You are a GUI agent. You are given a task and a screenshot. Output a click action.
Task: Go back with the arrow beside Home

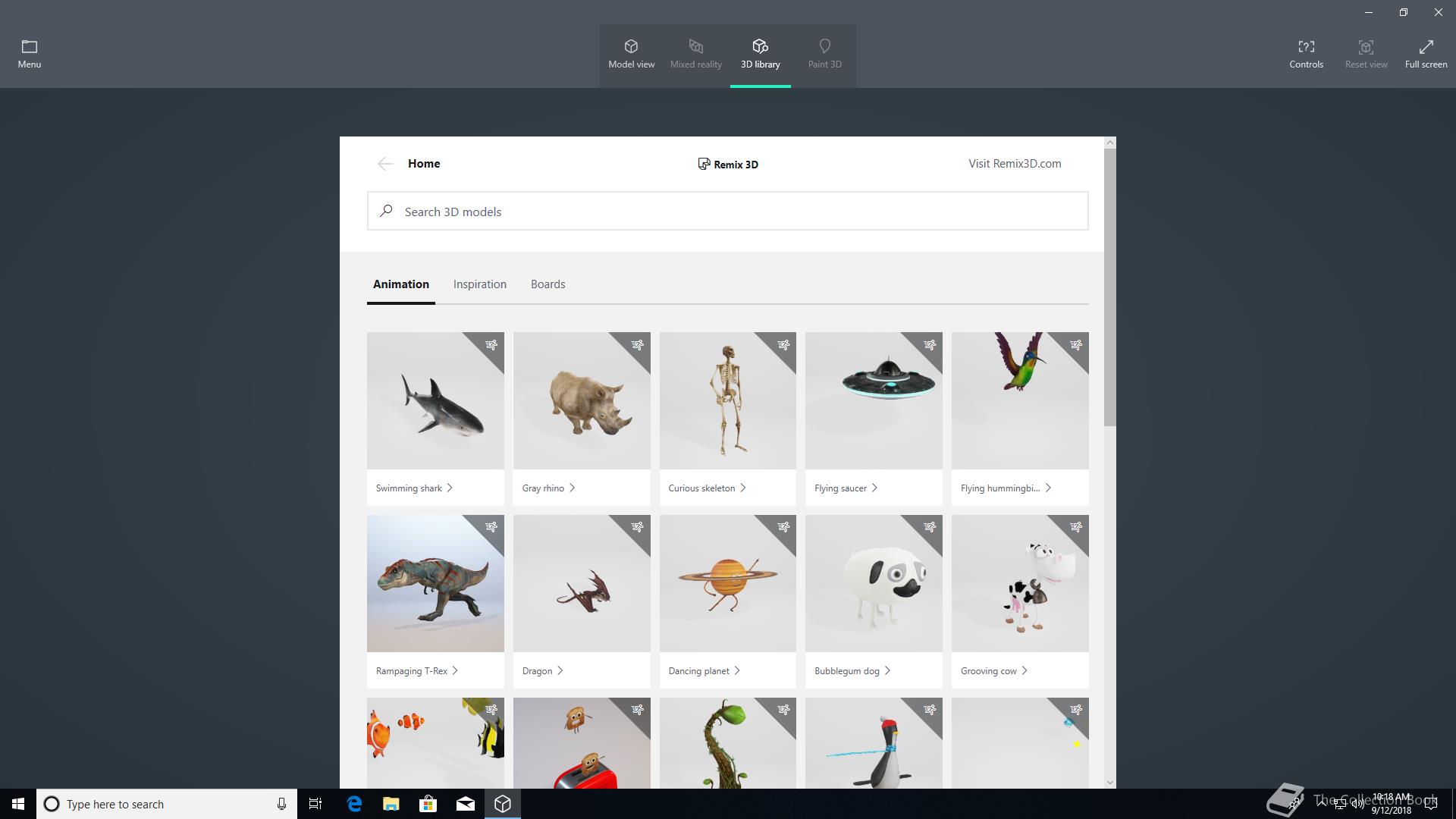tap(385, 164)
